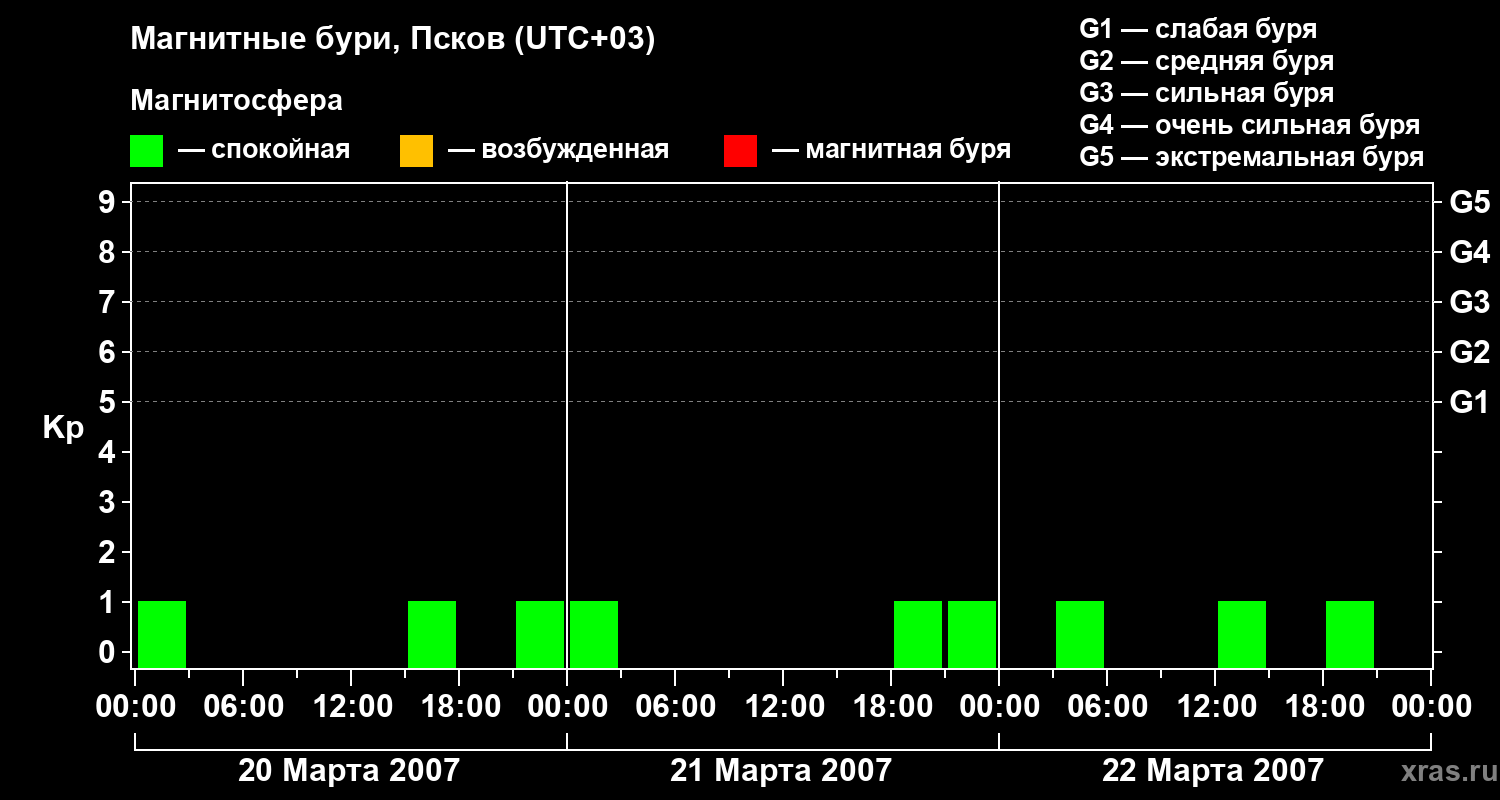Click the orange 'возбужденная' legend swatch
Screen dimensions: 1500x800
pyautogui.click(x=416, y=151)
